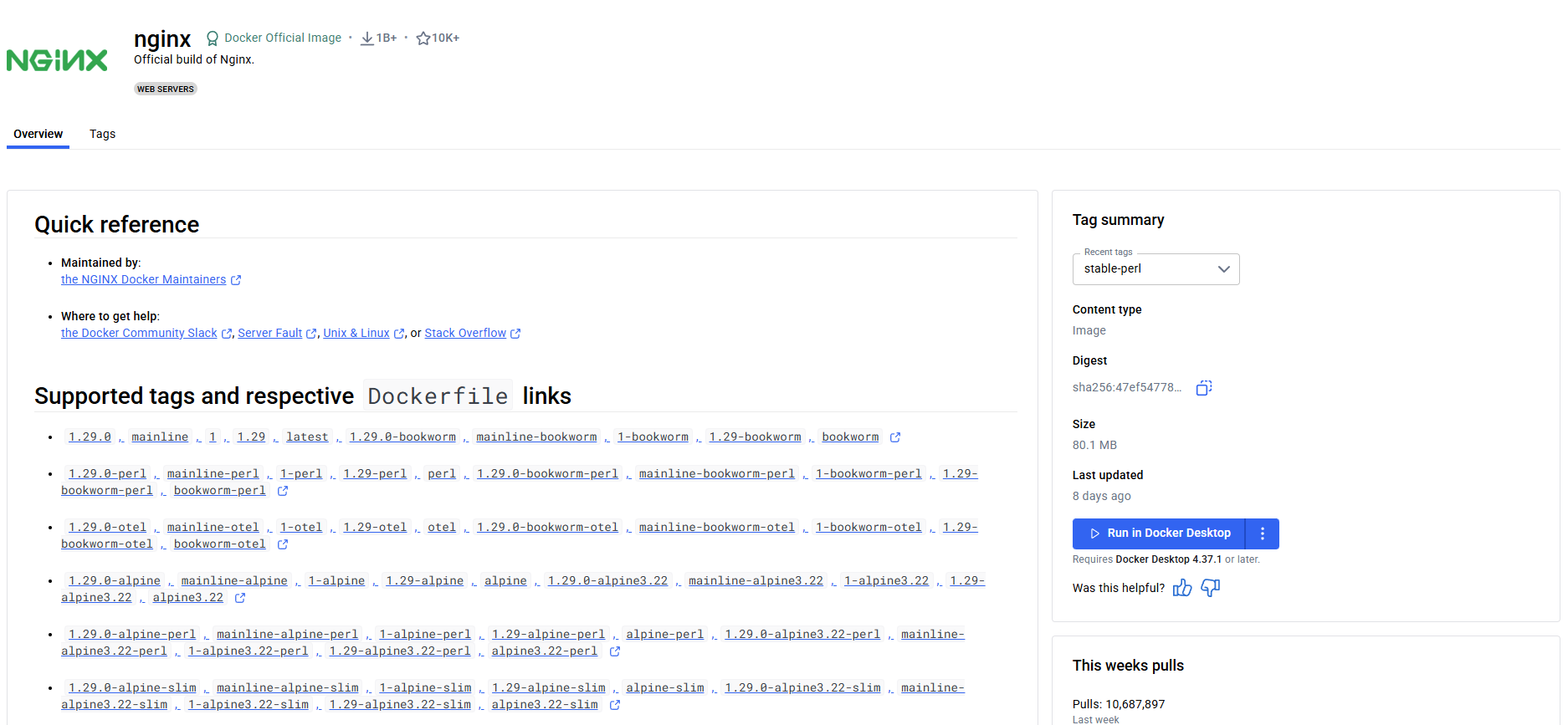Click external icon after Docker Community Slack

(227, 334)
